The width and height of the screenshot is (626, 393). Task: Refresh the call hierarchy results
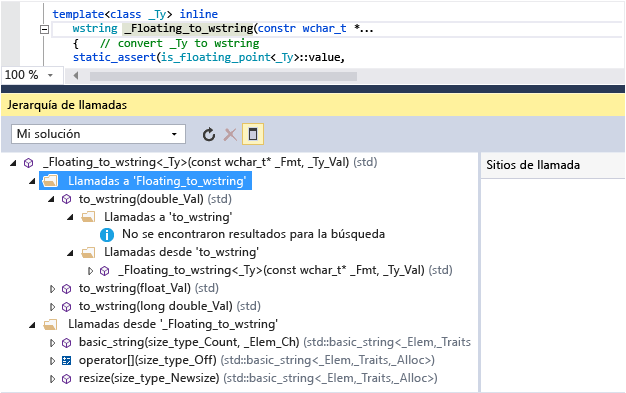pyautogui.click(x=209, y=135)
